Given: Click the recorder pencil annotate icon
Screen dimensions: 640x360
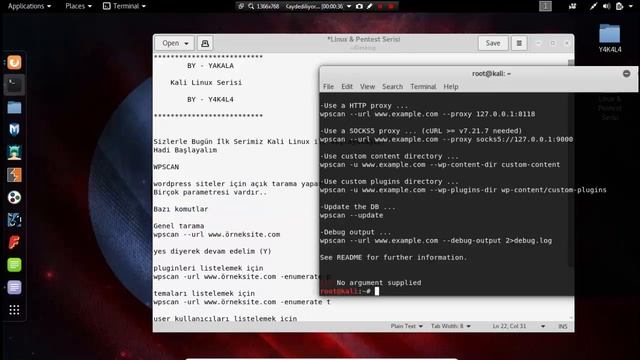Looking at the screenshot, I should tap(370, 6).
